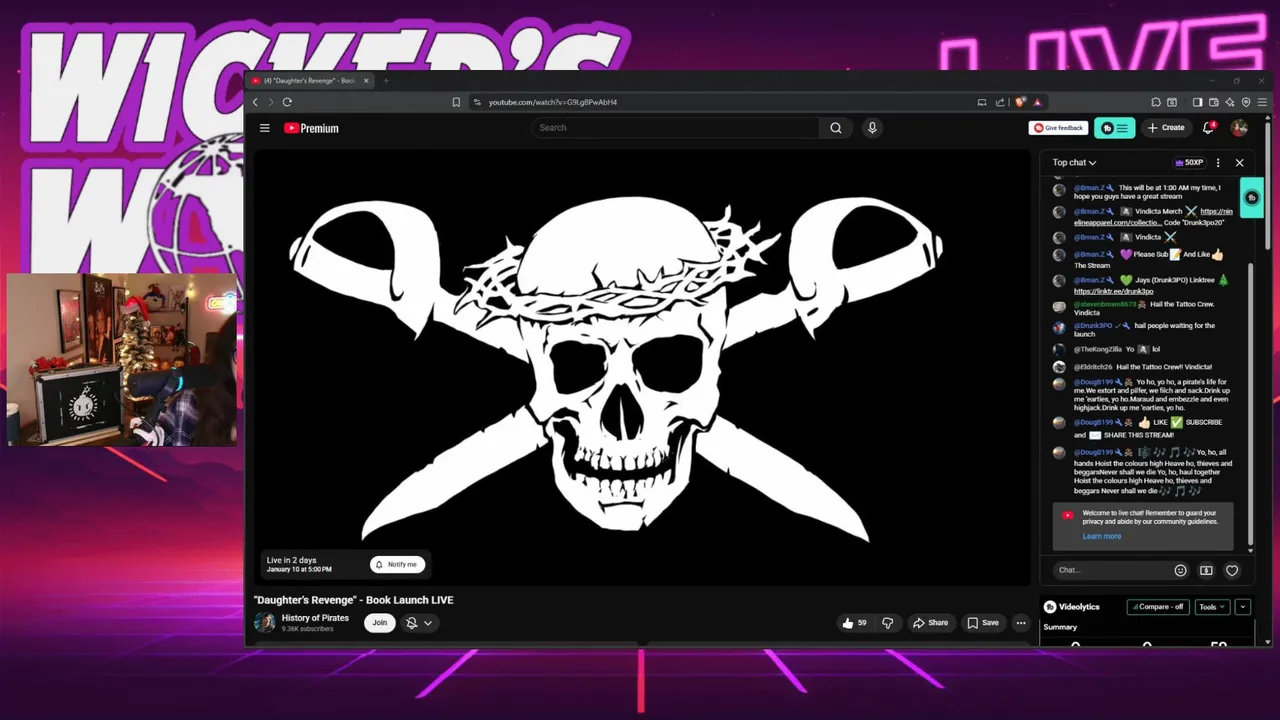Open the browser extensions puzzle icon

point(1155,102)
